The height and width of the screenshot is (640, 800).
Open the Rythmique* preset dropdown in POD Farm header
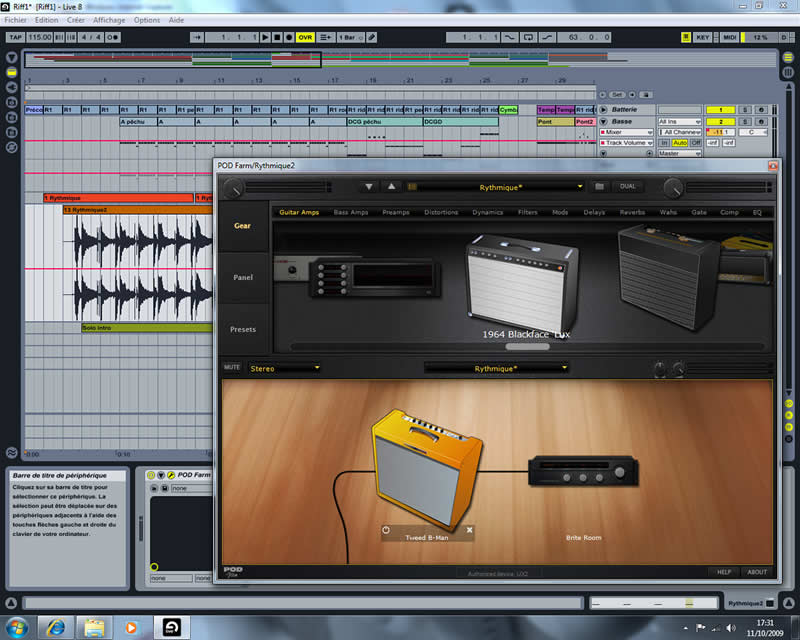click(501, 187)
